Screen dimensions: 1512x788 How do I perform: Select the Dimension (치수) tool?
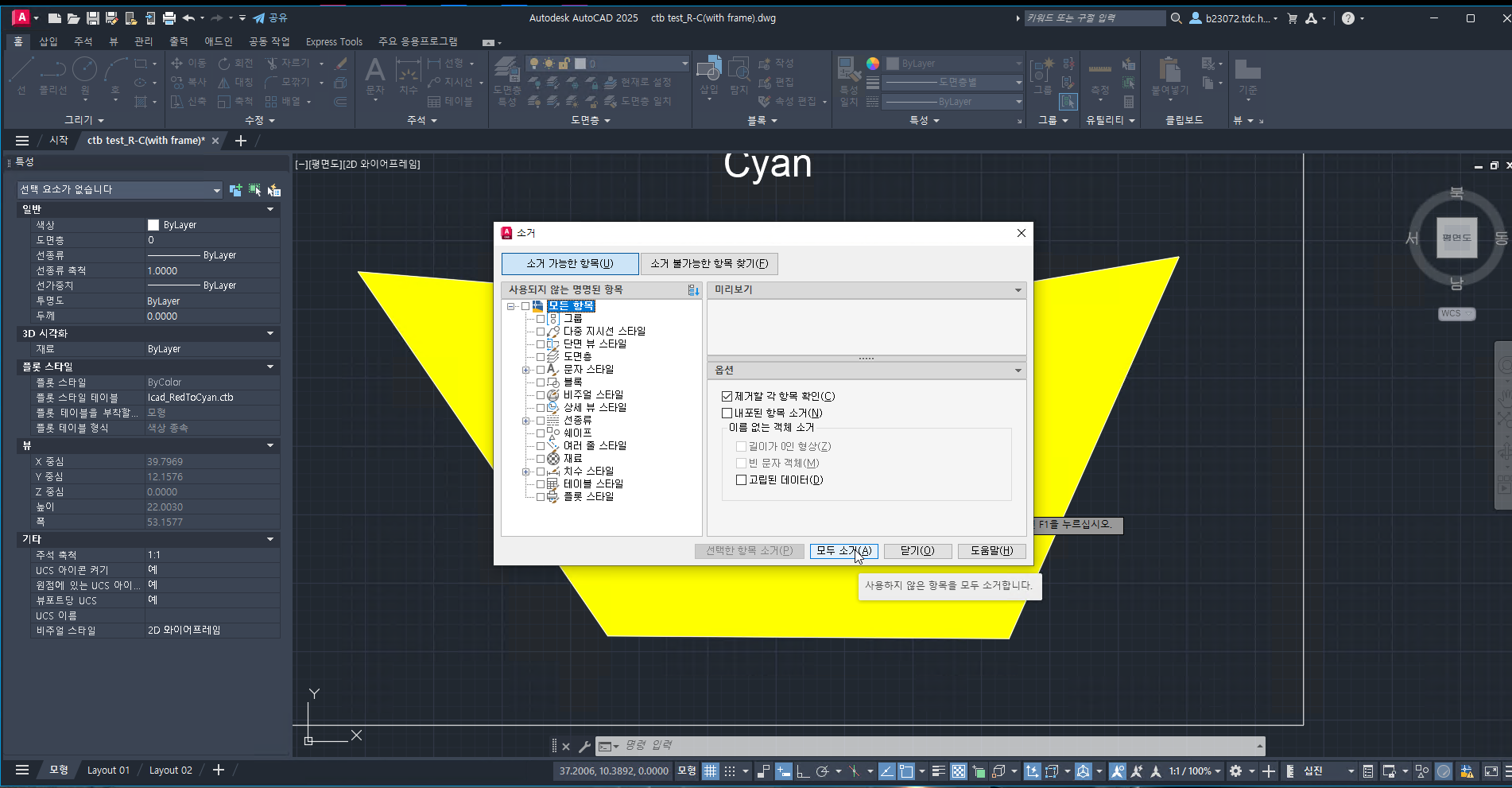coord(409,76)
